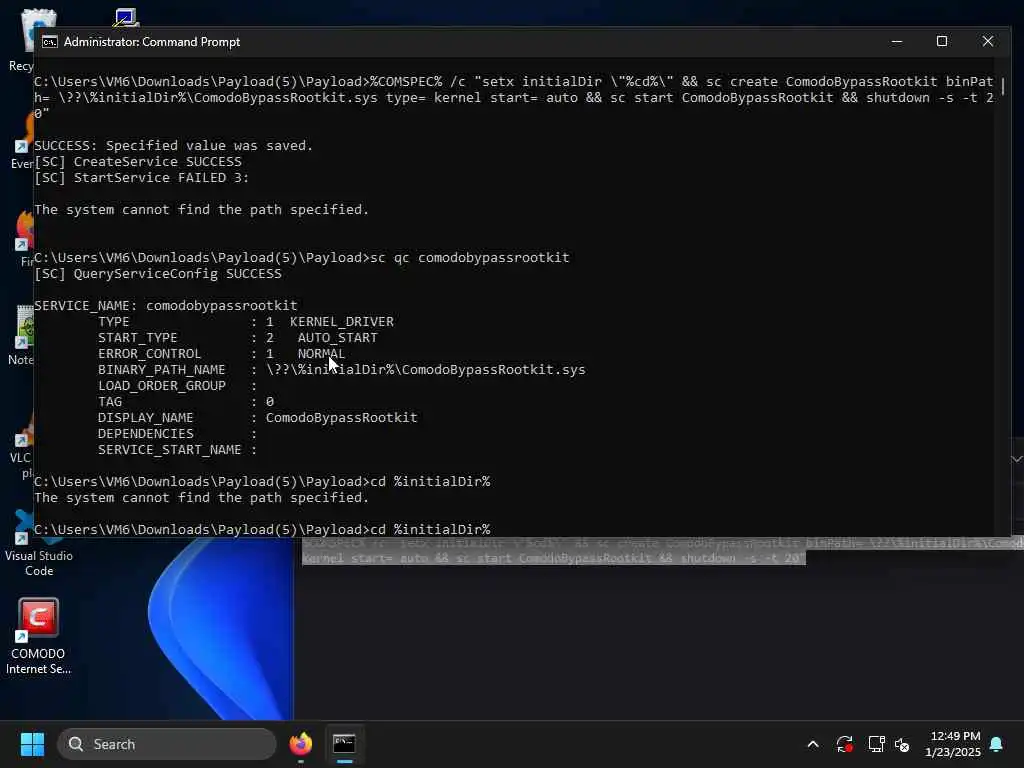Open the Windows Start menu
This screenshot has width=1024, height=768.
(x=32, y=744)
